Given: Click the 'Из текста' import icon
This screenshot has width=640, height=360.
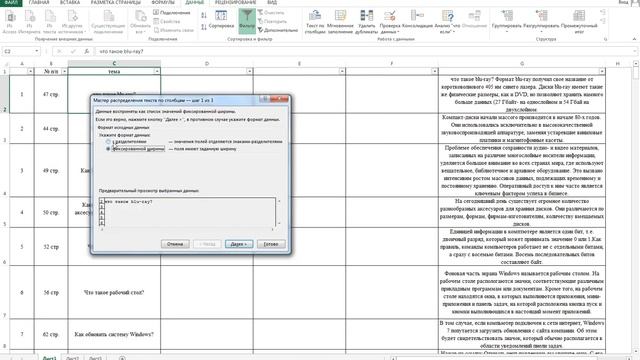Looking at the screenshot, I should [49, 22].
